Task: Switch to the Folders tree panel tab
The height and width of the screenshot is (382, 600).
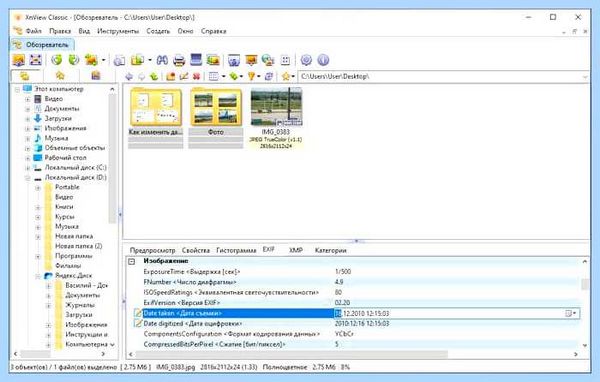Action: coord(24,76)
